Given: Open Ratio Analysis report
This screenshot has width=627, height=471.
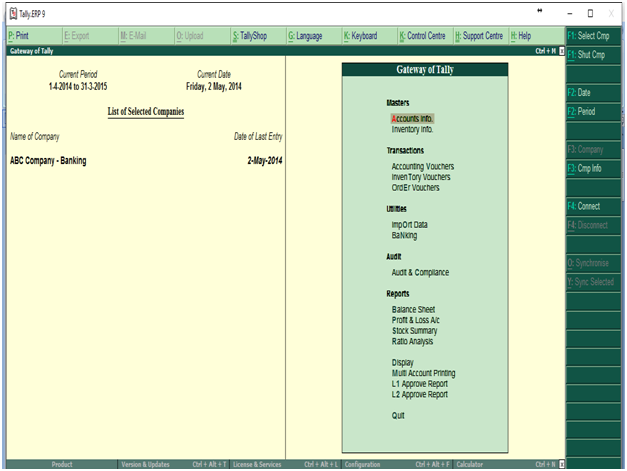Looking at the screenshot, I should (412, 341).
